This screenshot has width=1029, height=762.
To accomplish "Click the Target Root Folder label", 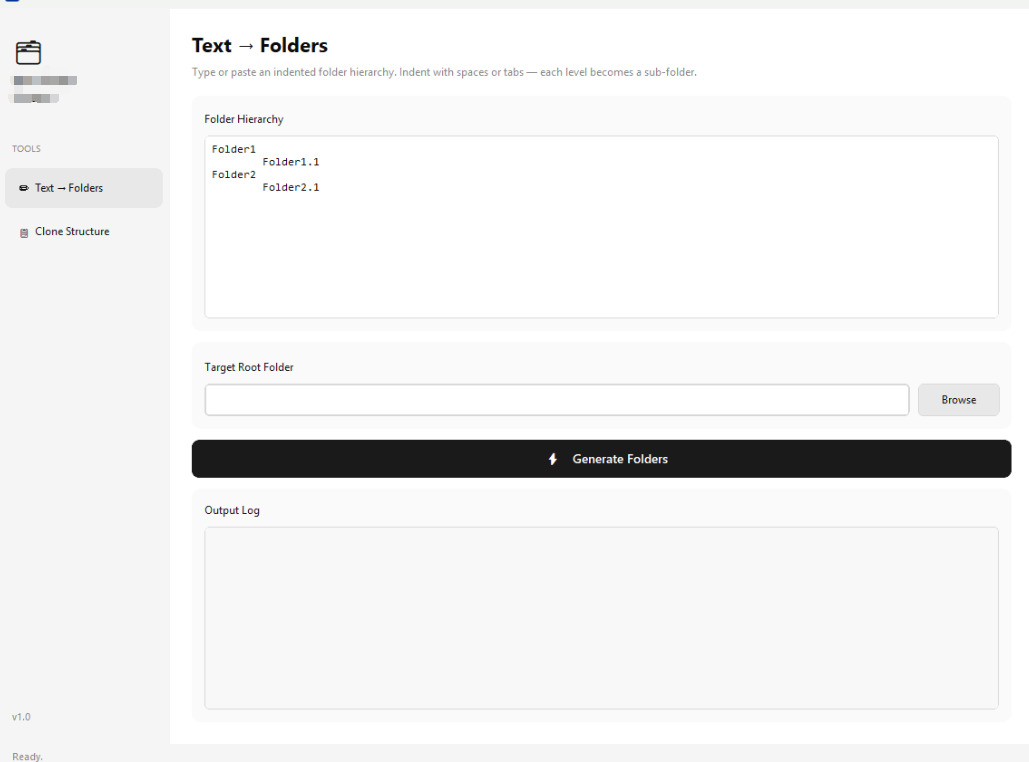I will tap(249, 367).
